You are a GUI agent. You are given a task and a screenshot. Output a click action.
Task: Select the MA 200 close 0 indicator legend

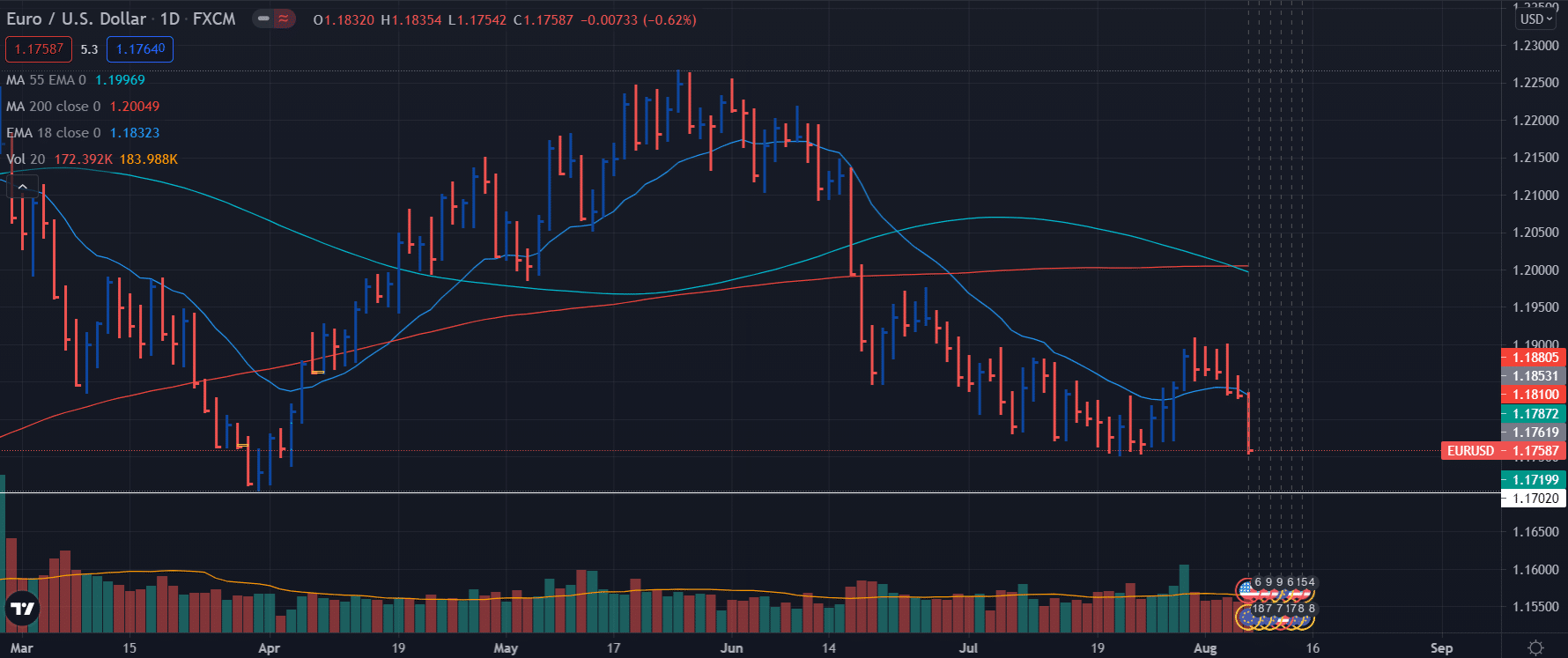click(53, 107)
